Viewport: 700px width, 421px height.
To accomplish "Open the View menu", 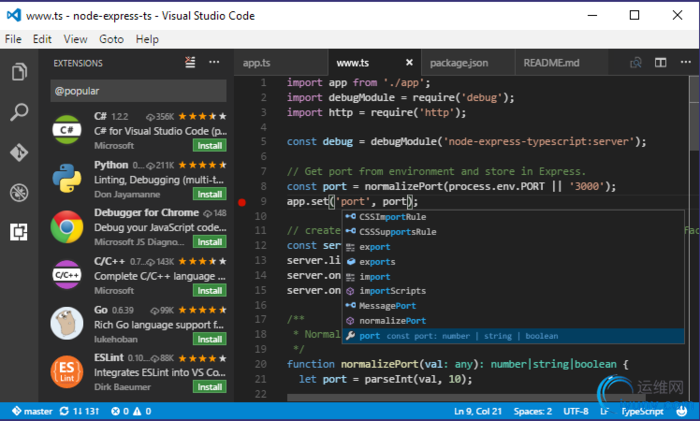I will [x=75, y=39].
